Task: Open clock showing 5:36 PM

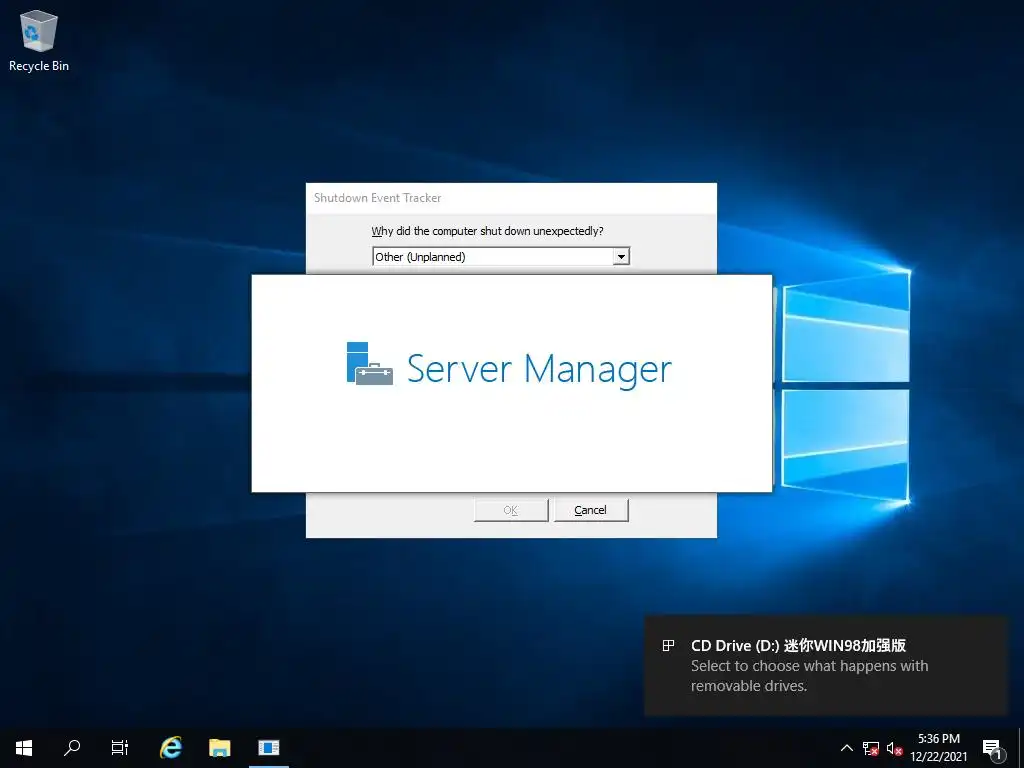Action: pos(939,748)
